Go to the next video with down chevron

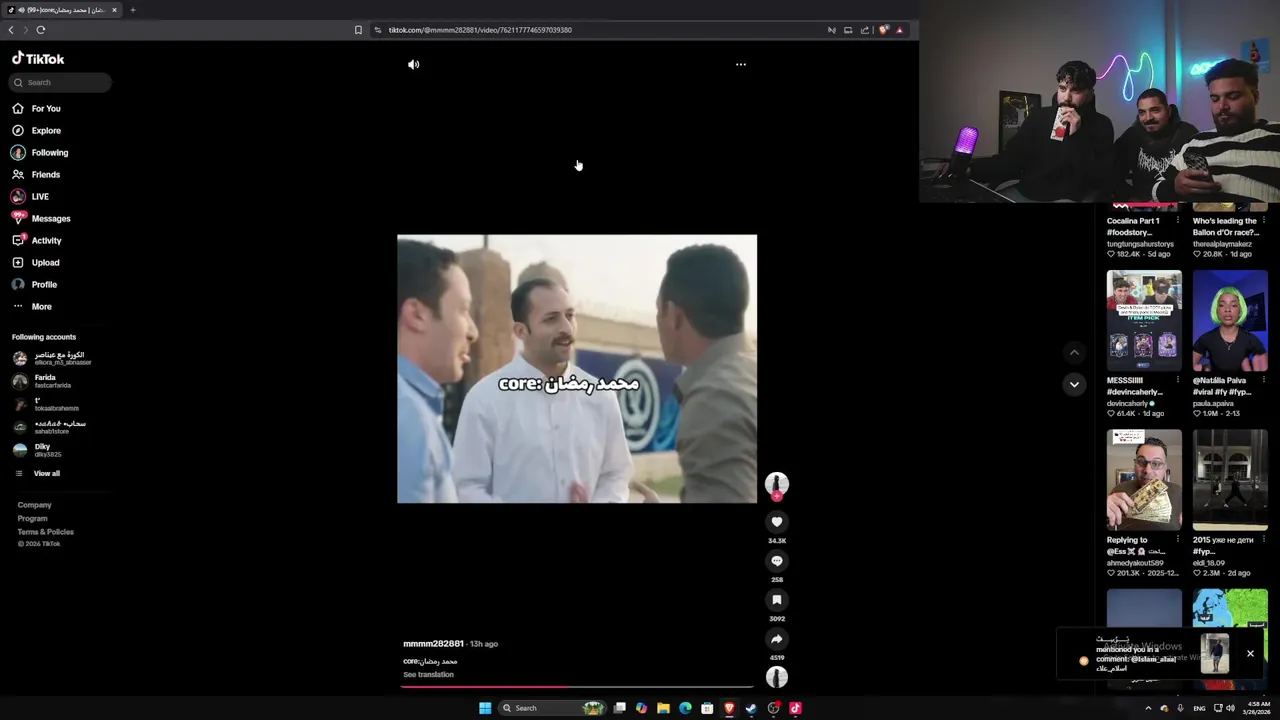[x=1074, y=384]
